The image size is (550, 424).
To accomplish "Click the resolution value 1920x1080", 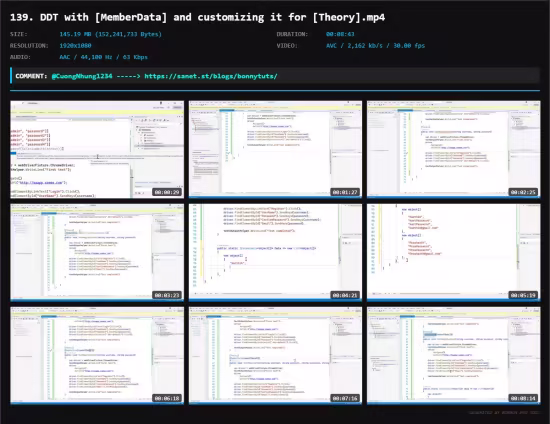I will (x=75, y=46).
